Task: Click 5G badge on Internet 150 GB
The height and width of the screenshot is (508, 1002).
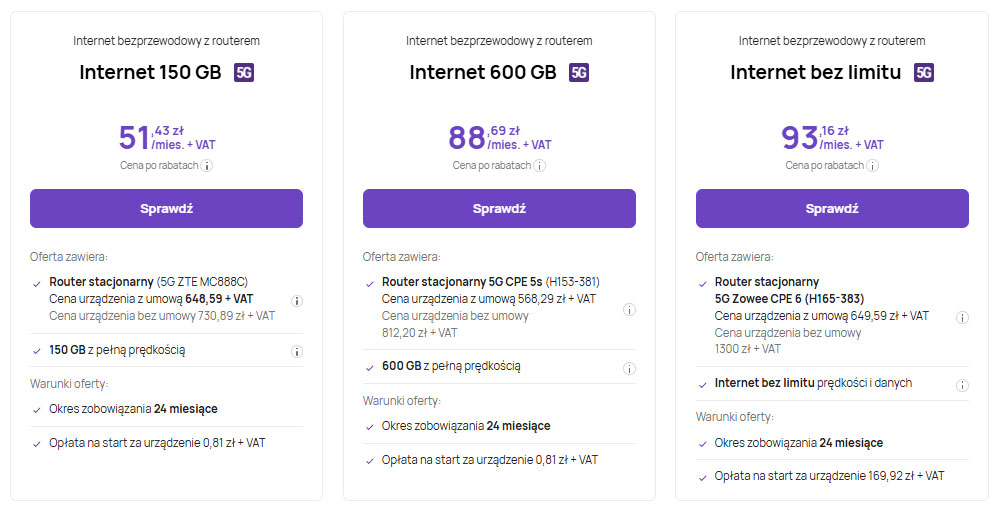Action: point(244,73)
